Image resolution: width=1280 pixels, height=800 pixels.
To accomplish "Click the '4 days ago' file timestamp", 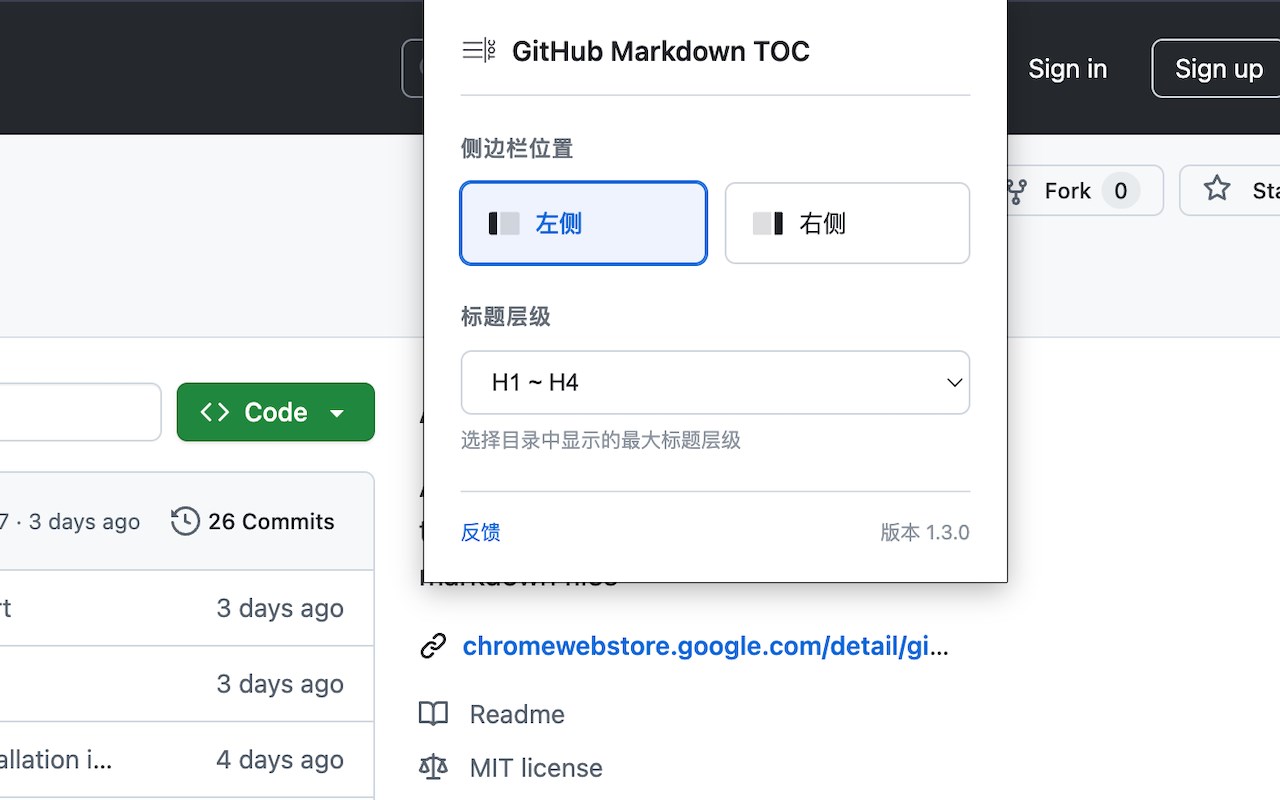I will 280,759.
